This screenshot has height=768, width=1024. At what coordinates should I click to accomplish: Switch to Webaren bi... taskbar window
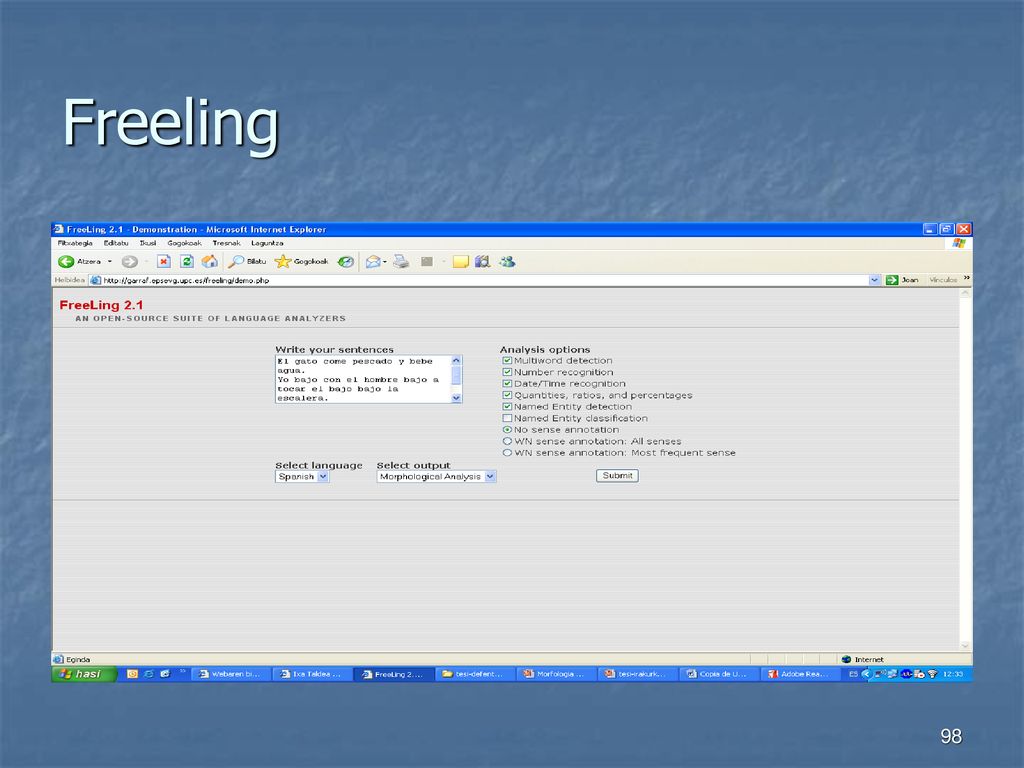(x=231, y=674)
